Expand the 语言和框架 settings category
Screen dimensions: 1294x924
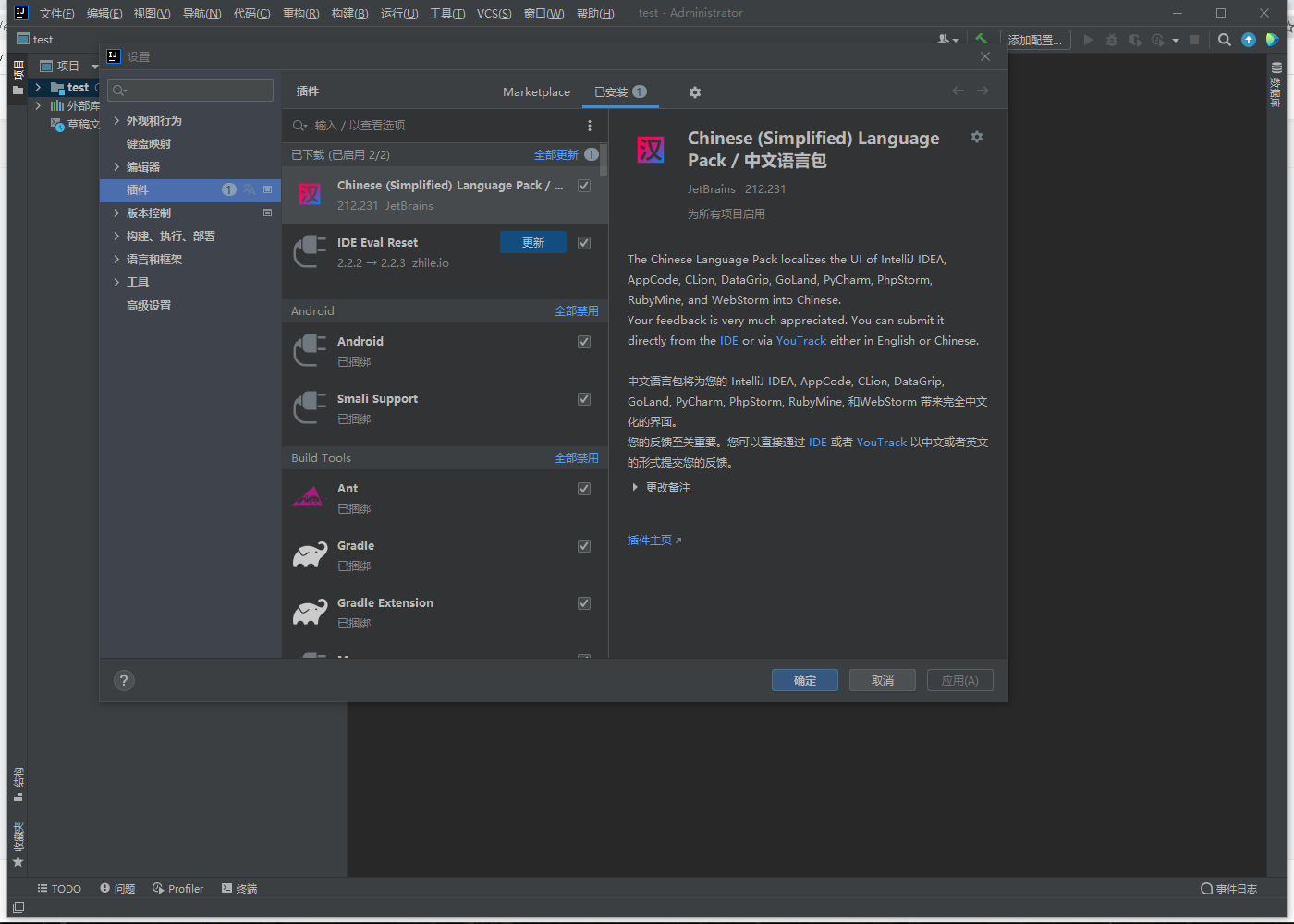[x=116, y=260]
